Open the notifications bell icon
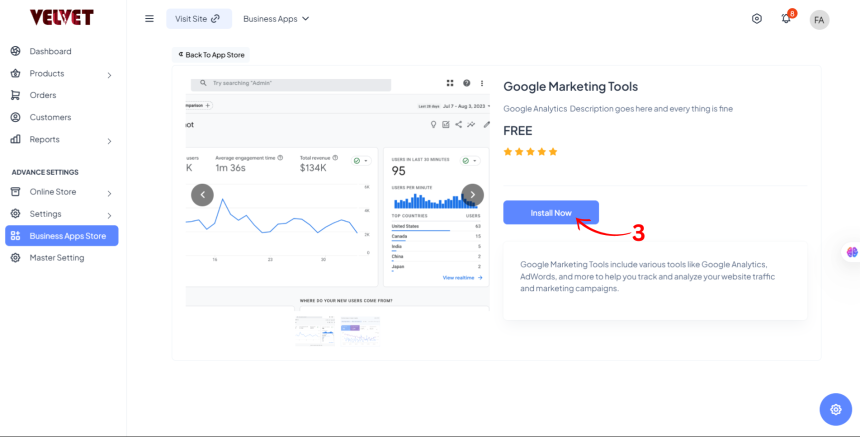Image resolution: width=860 pixels, height=437 pixels. 786,19
